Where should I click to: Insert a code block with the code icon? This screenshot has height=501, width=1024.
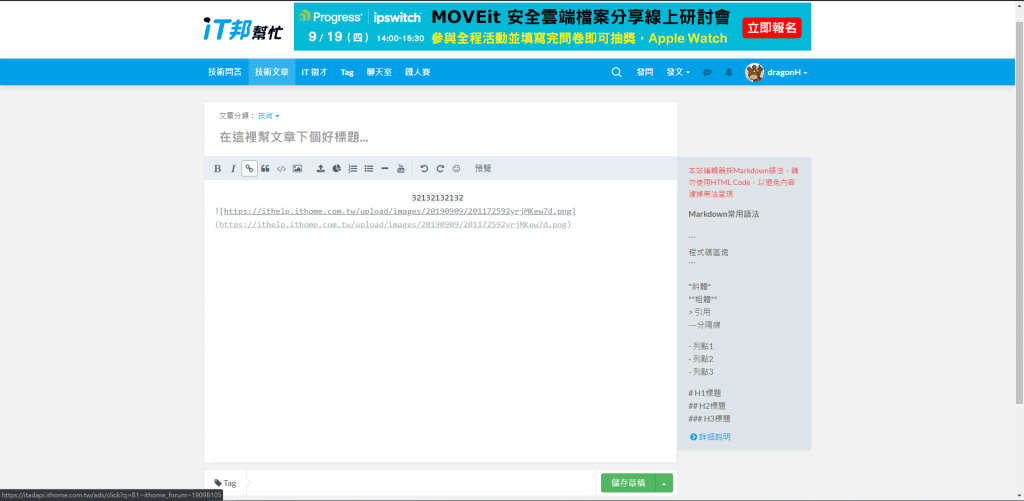tap(281, 169)
